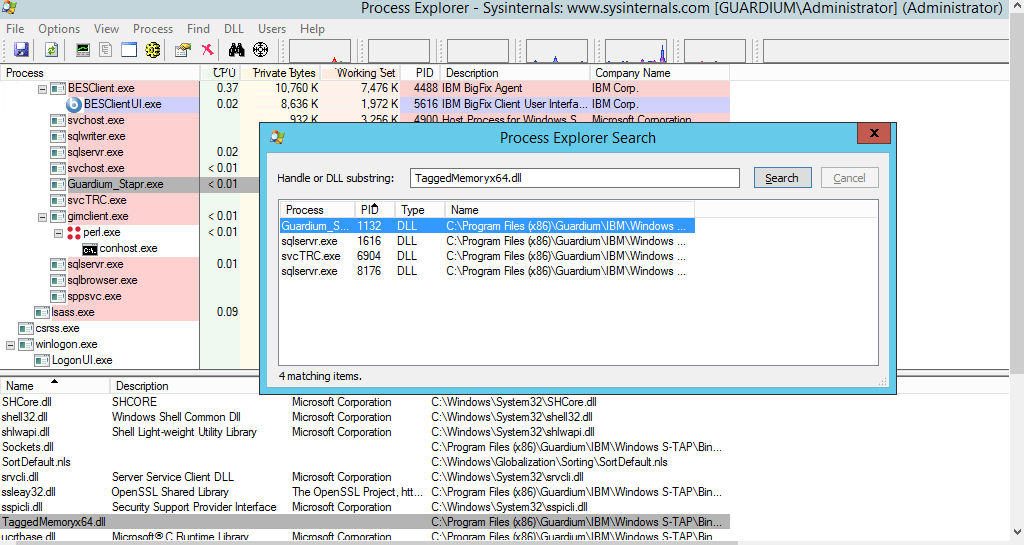Select svcTRC.exe result with PID 6904
This screenshot has width=1024, height=545.
487,256
